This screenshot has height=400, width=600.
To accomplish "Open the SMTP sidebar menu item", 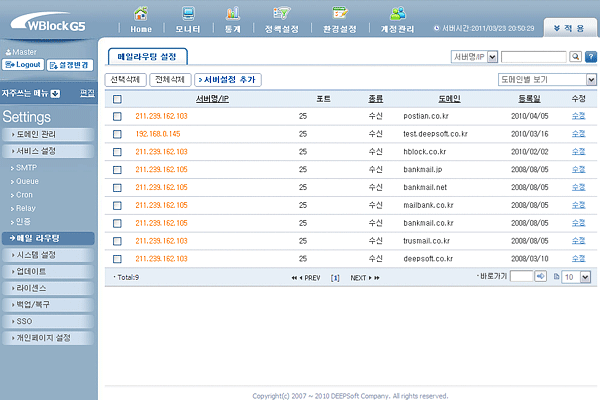I will click(26, 168).
